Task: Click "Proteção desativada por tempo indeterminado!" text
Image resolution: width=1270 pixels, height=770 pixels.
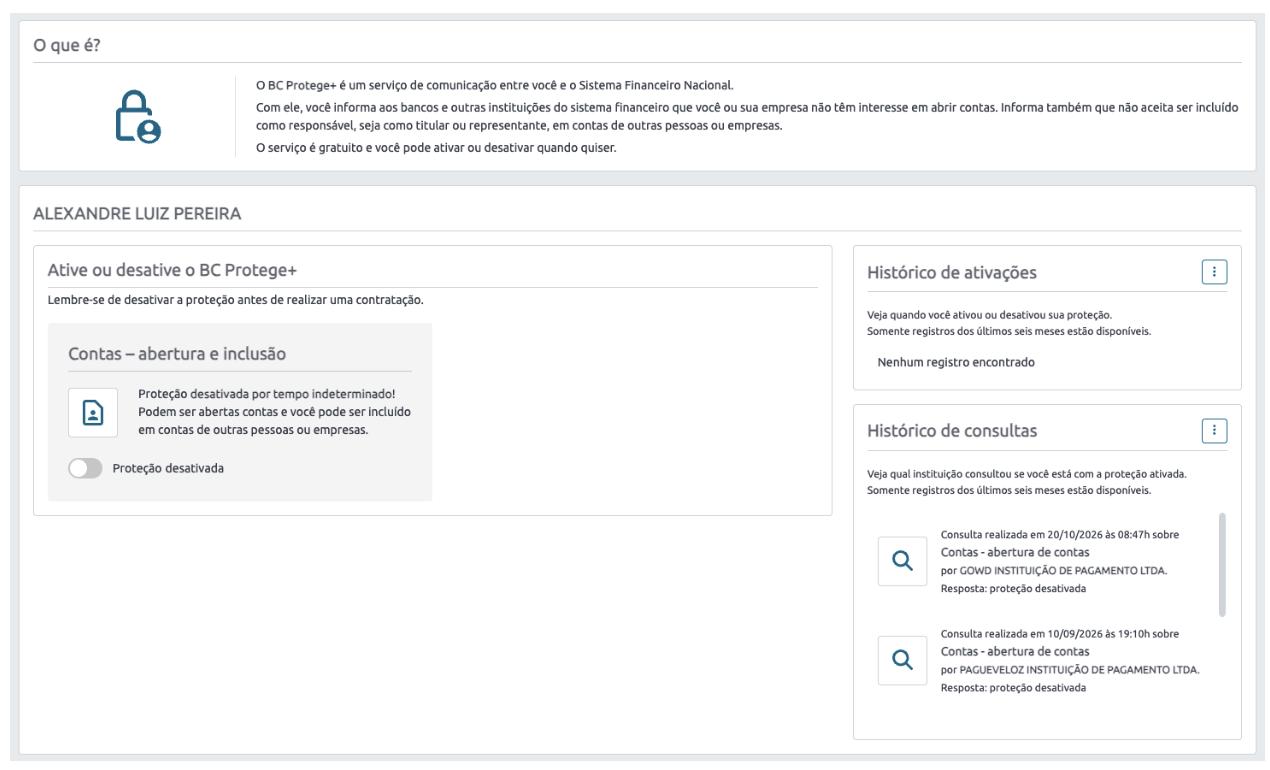Action: click(267, 394)
